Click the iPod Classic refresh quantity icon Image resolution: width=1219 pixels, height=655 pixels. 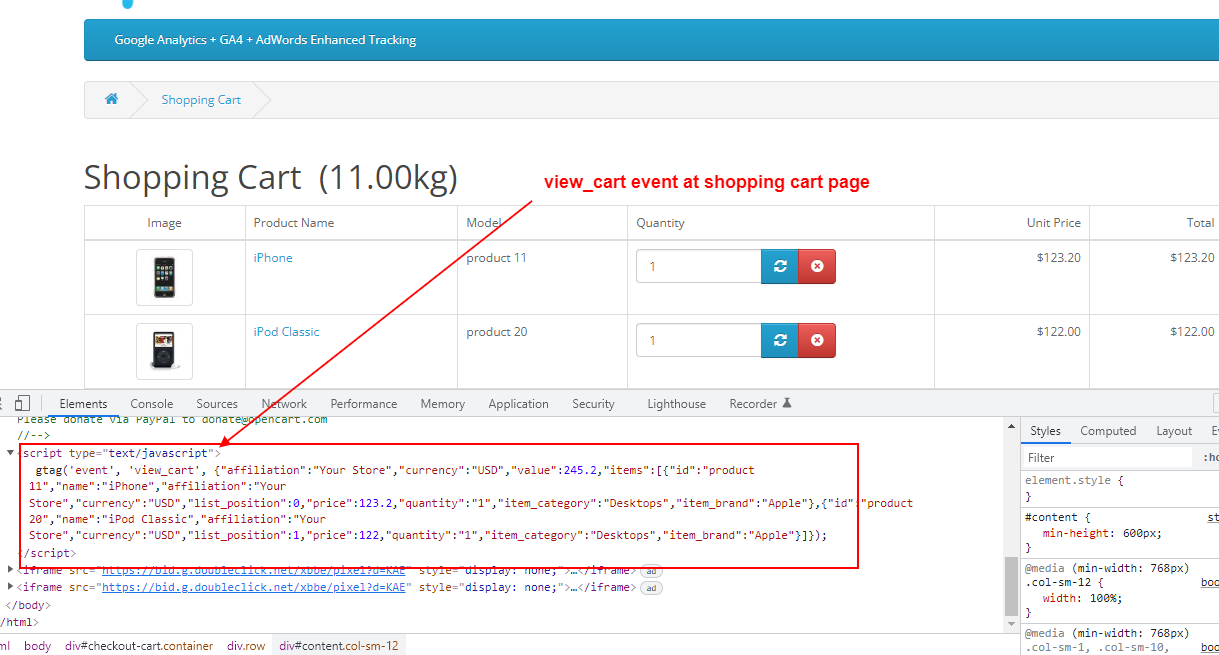click(780, 341)
